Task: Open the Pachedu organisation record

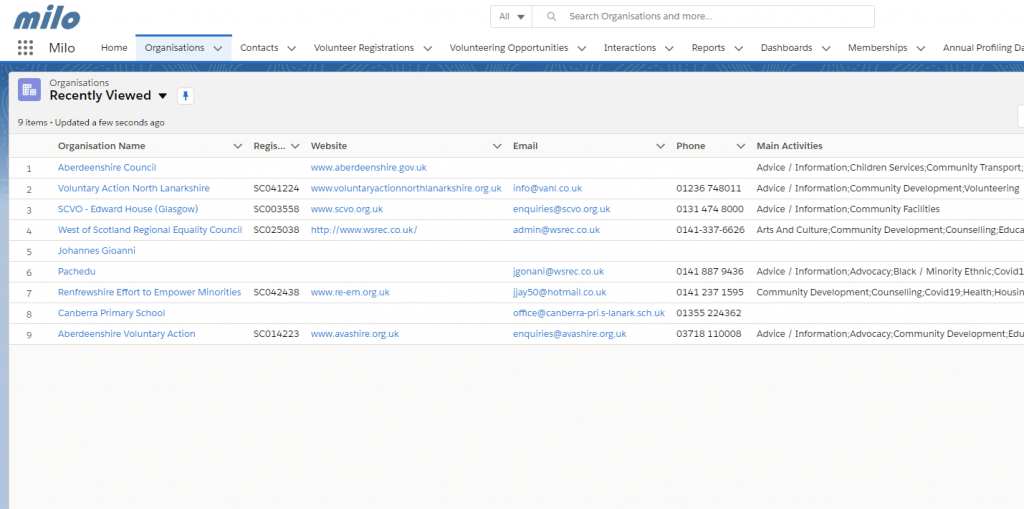Action: (x=76, y=271)
